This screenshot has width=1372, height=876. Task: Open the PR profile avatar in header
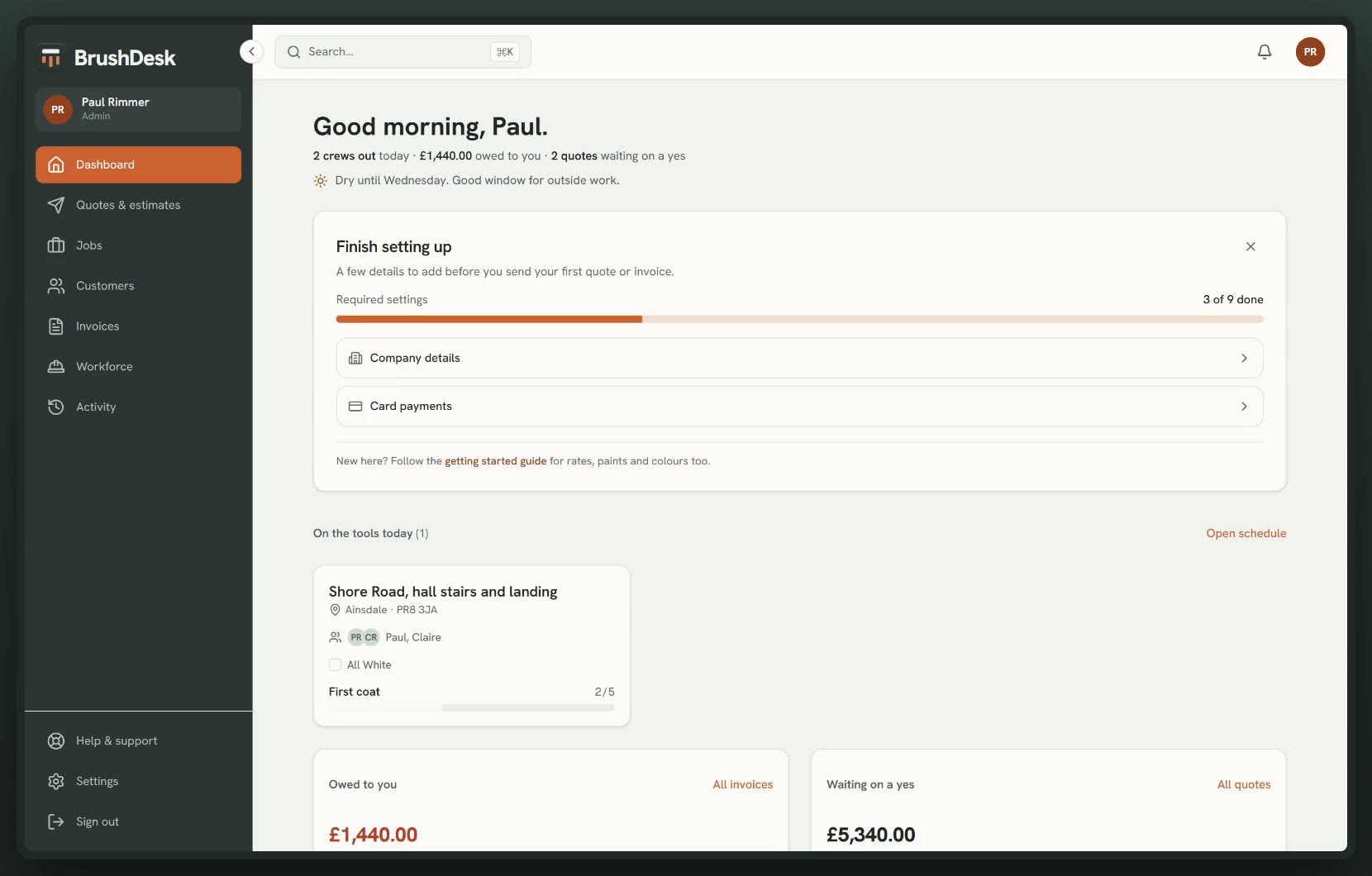click(x=1310, y=51)
